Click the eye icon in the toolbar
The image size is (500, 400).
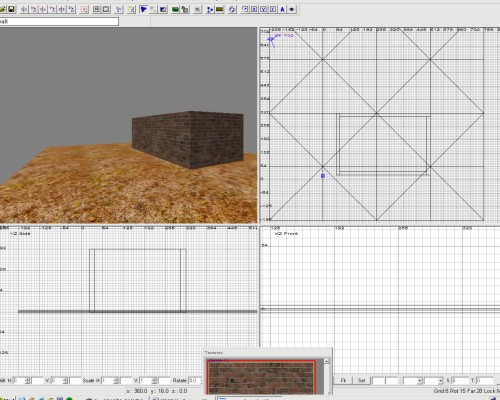292,9
